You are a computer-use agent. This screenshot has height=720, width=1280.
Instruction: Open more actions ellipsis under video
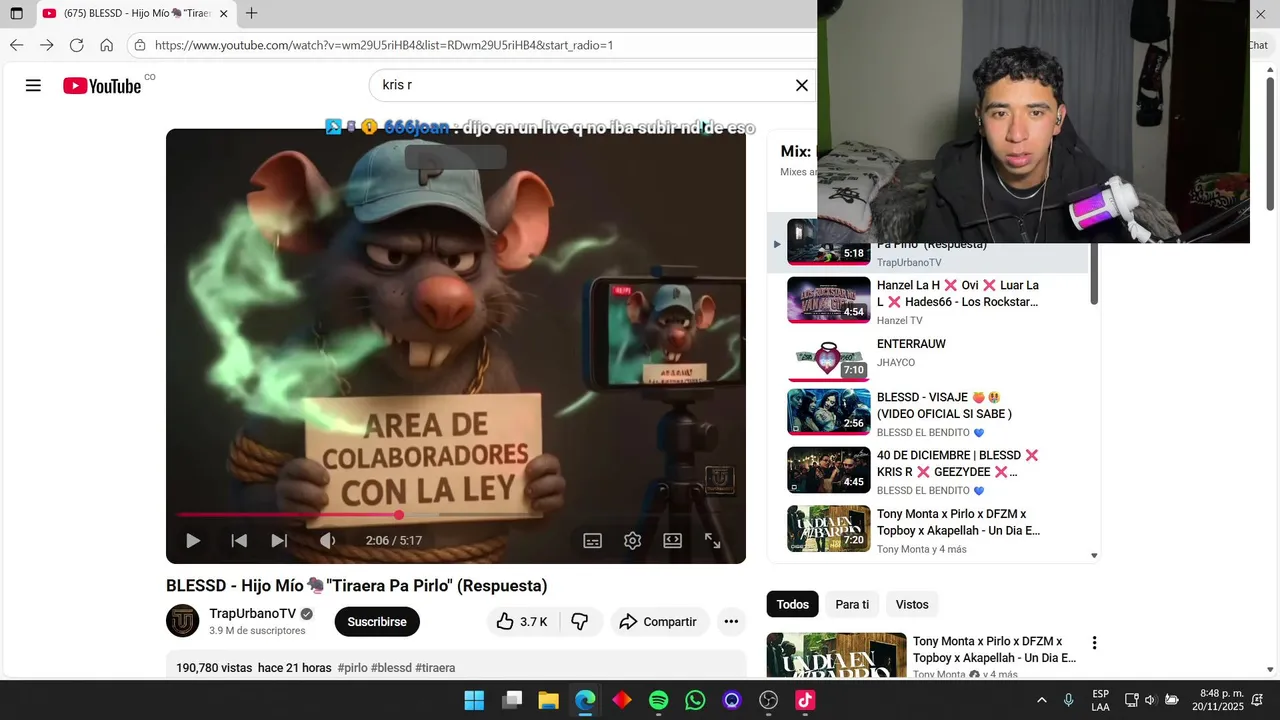click(x=731, y=622)
